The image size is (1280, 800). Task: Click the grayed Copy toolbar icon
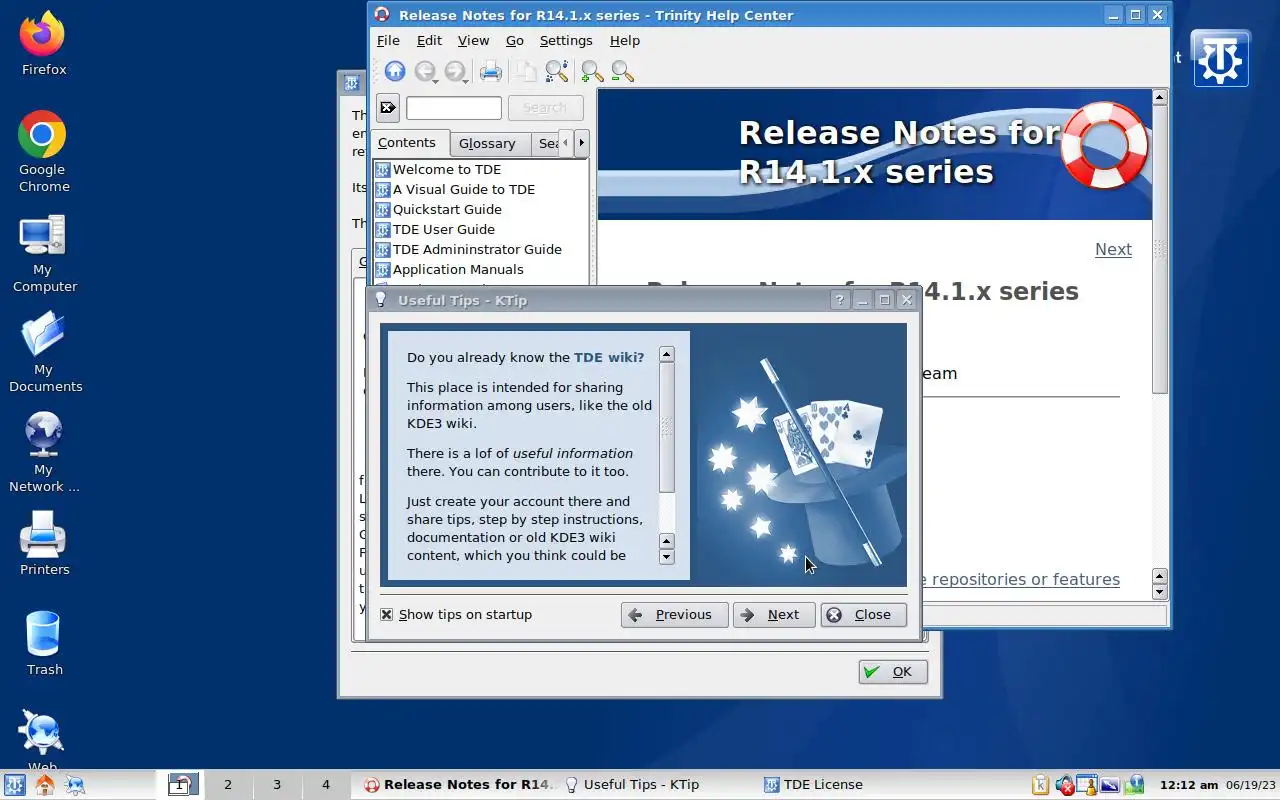pyautogui.click(x=525, y=71)
